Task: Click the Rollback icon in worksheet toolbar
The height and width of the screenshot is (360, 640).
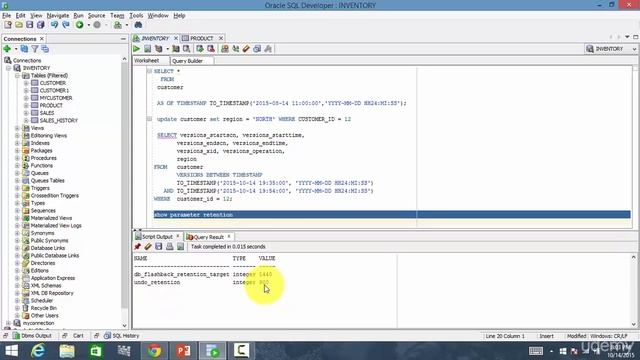Action: pos(211,49)
